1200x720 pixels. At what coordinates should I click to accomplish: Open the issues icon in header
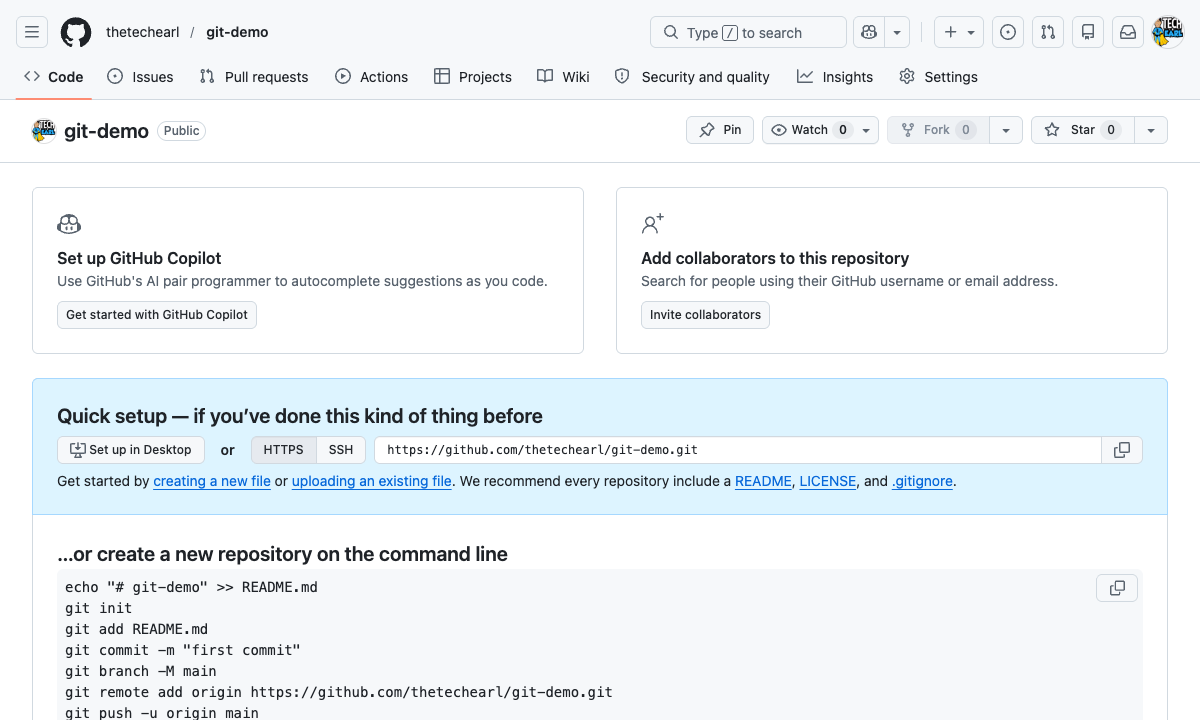pos(1008,32)
